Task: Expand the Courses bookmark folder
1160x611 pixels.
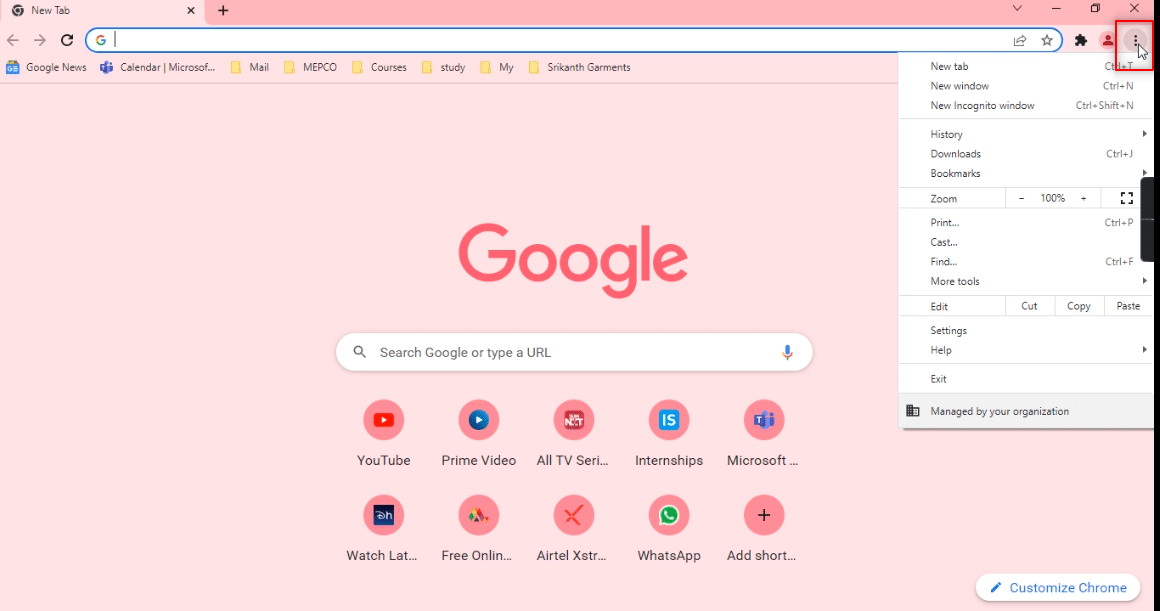Action: click(380, 67)
